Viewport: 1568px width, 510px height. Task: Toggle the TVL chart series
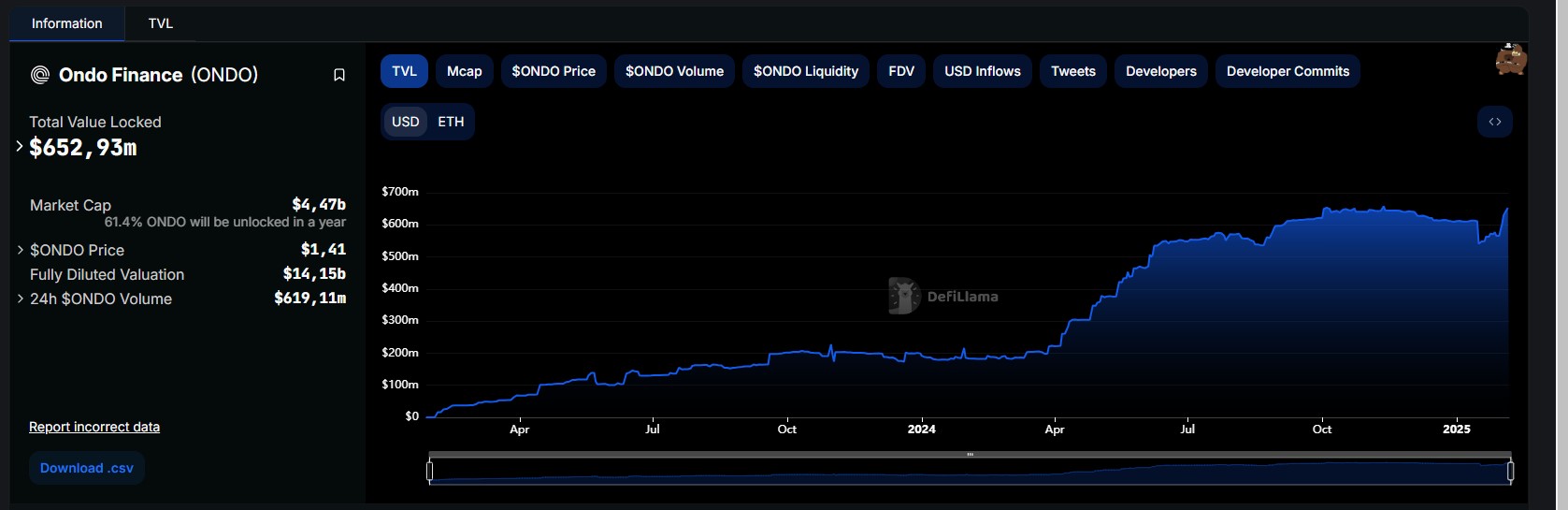pos(404,71)
